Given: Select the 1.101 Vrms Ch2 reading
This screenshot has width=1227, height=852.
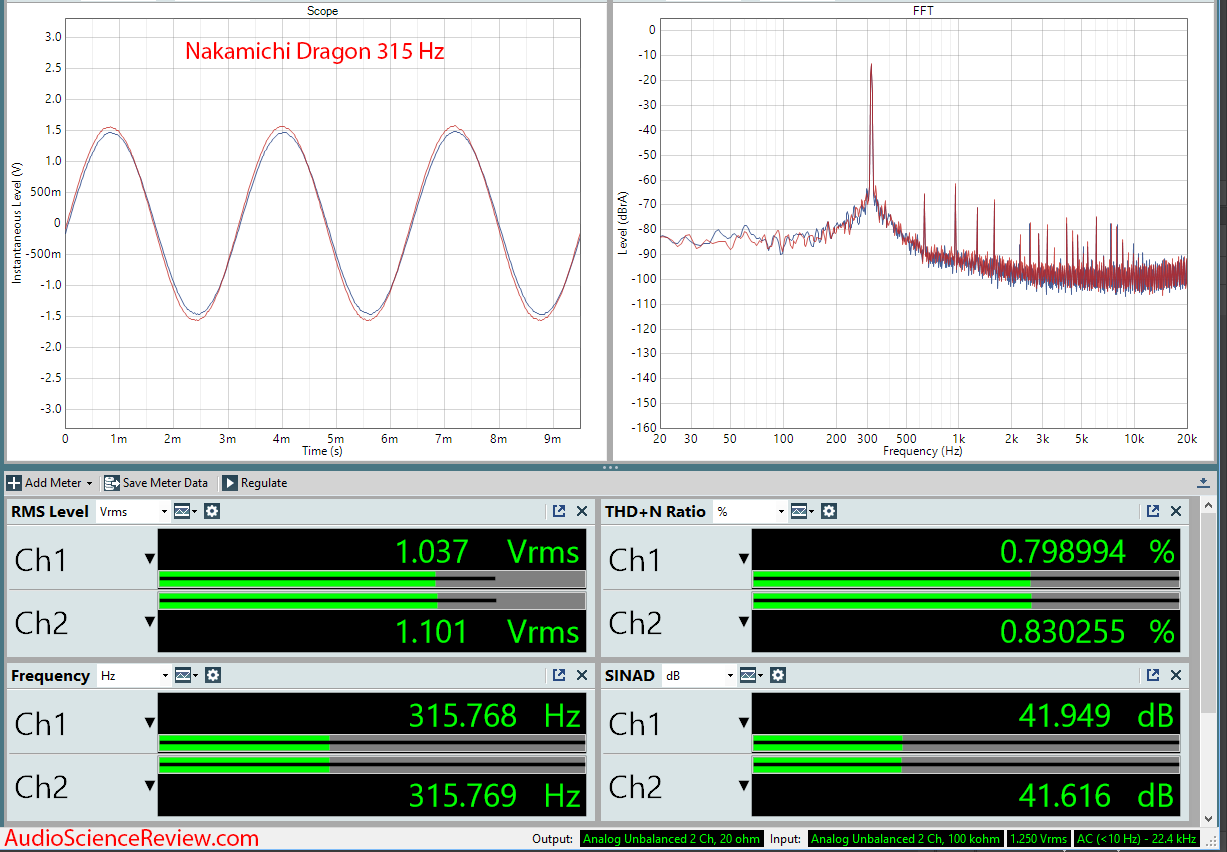Looking at the screenshot, I should click(x=488, y=631).
